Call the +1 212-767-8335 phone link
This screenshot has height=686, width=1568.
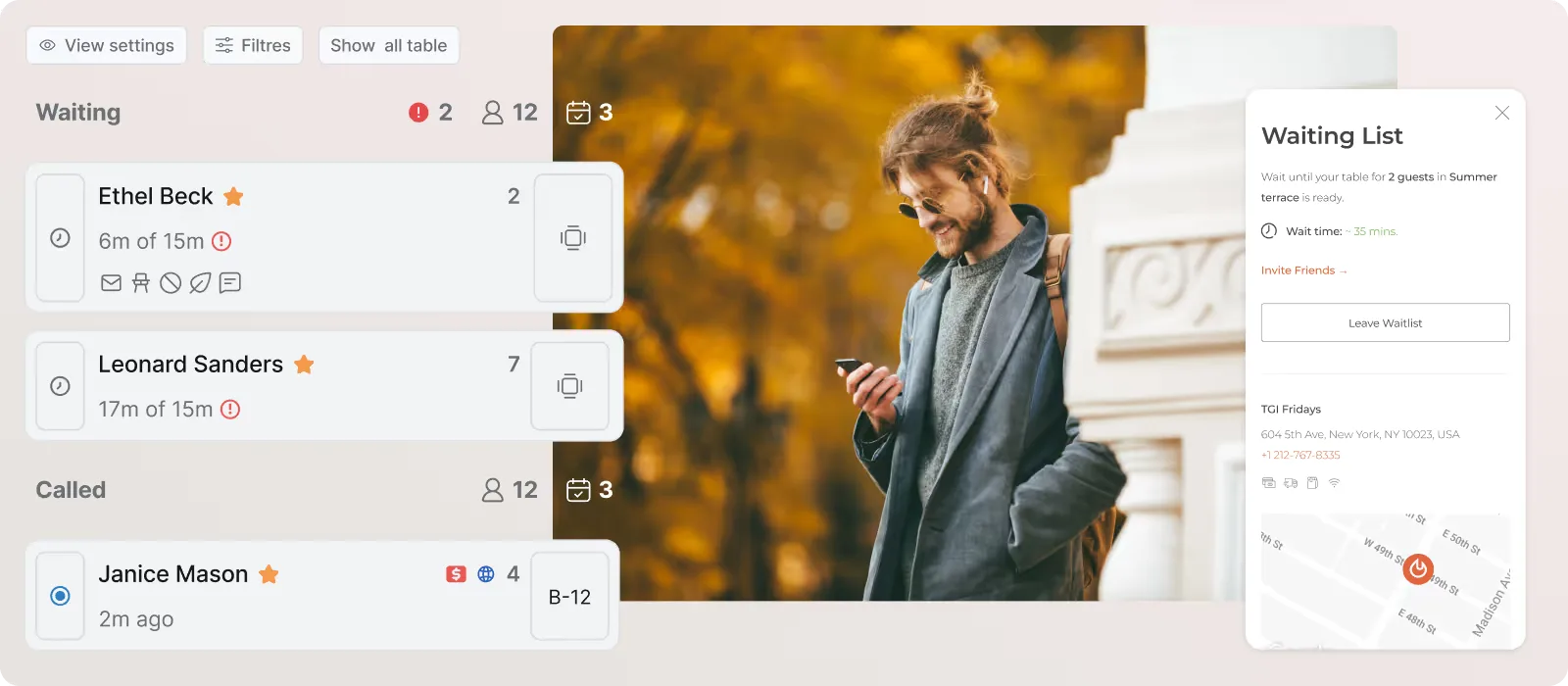(1300, 455)
